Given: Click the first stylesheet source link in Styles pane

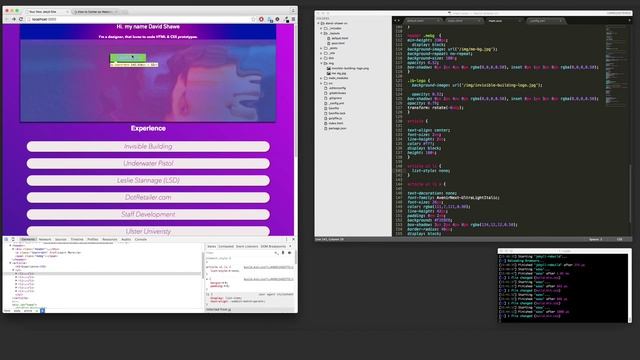Looking at the screenshot, I should [269, 267].
